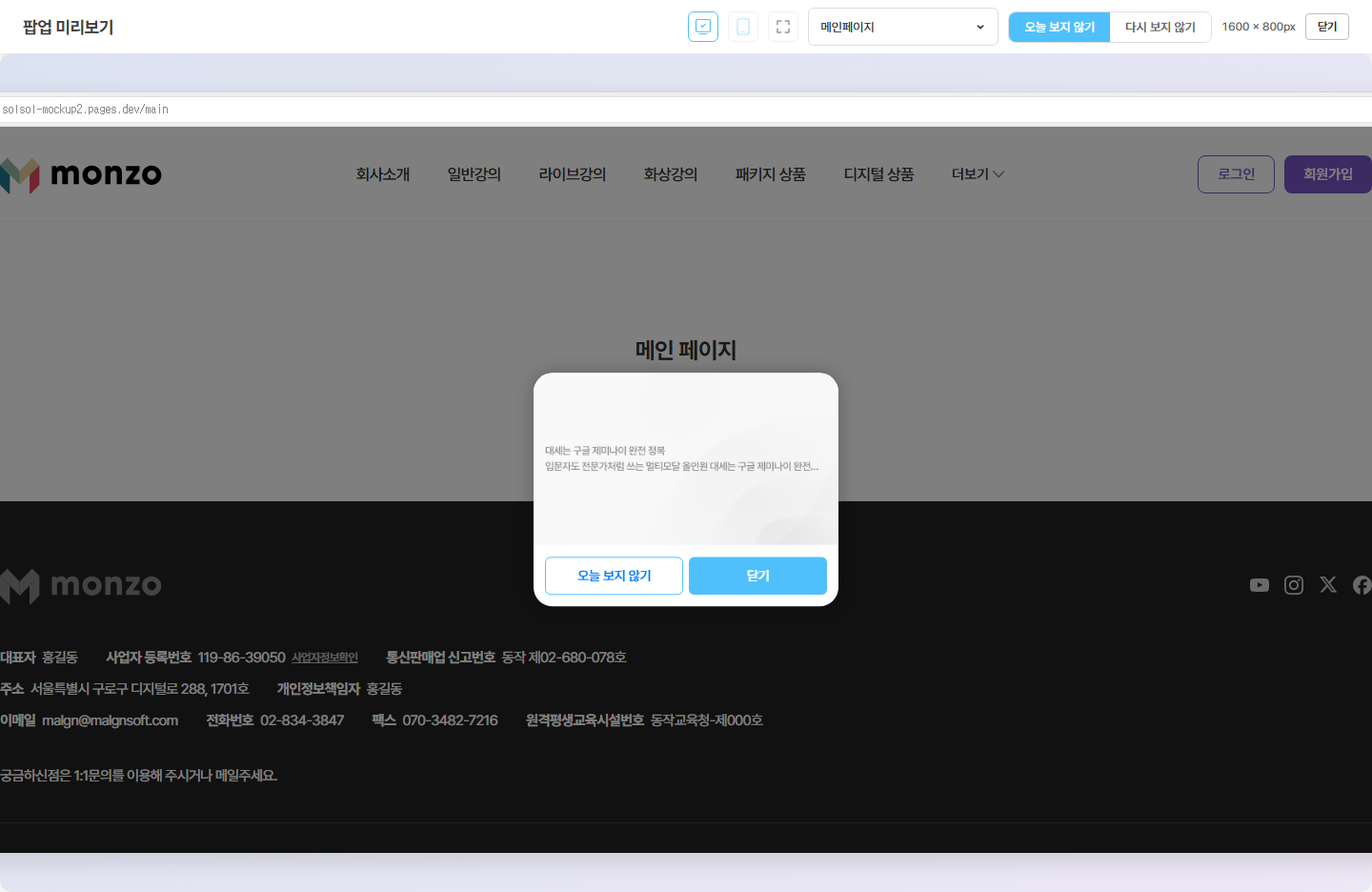Click 메인 페이지 heading text
The height and width of the screenshot is (892, 1372).
click(686, 350)
